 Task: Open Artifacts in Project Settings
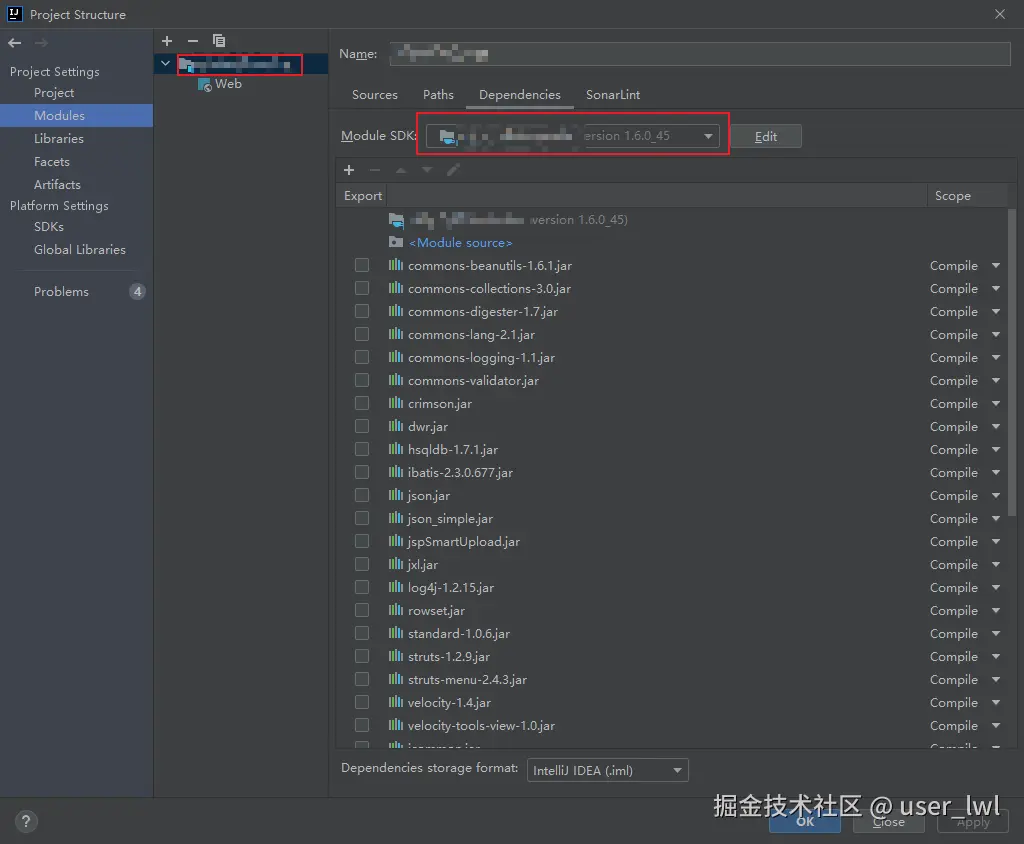(57, 184)
